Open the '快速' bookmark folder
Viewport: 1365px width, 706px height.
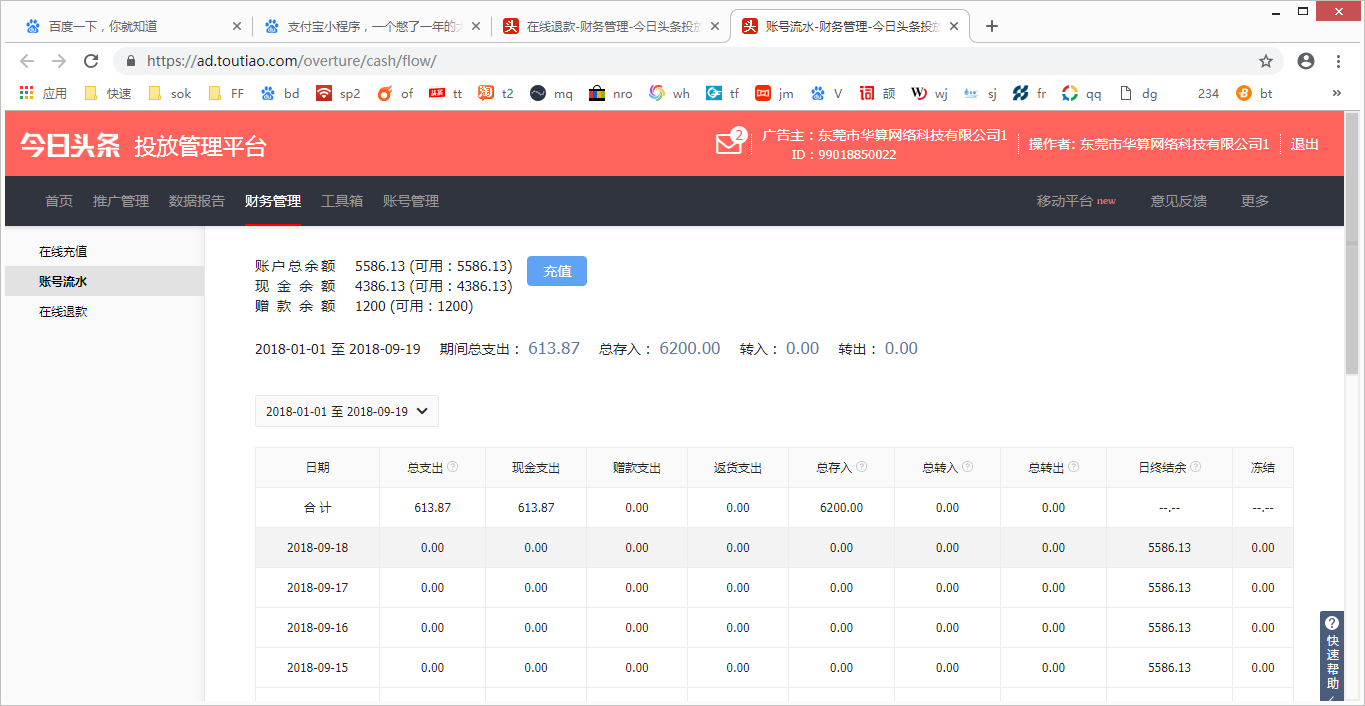108,93
